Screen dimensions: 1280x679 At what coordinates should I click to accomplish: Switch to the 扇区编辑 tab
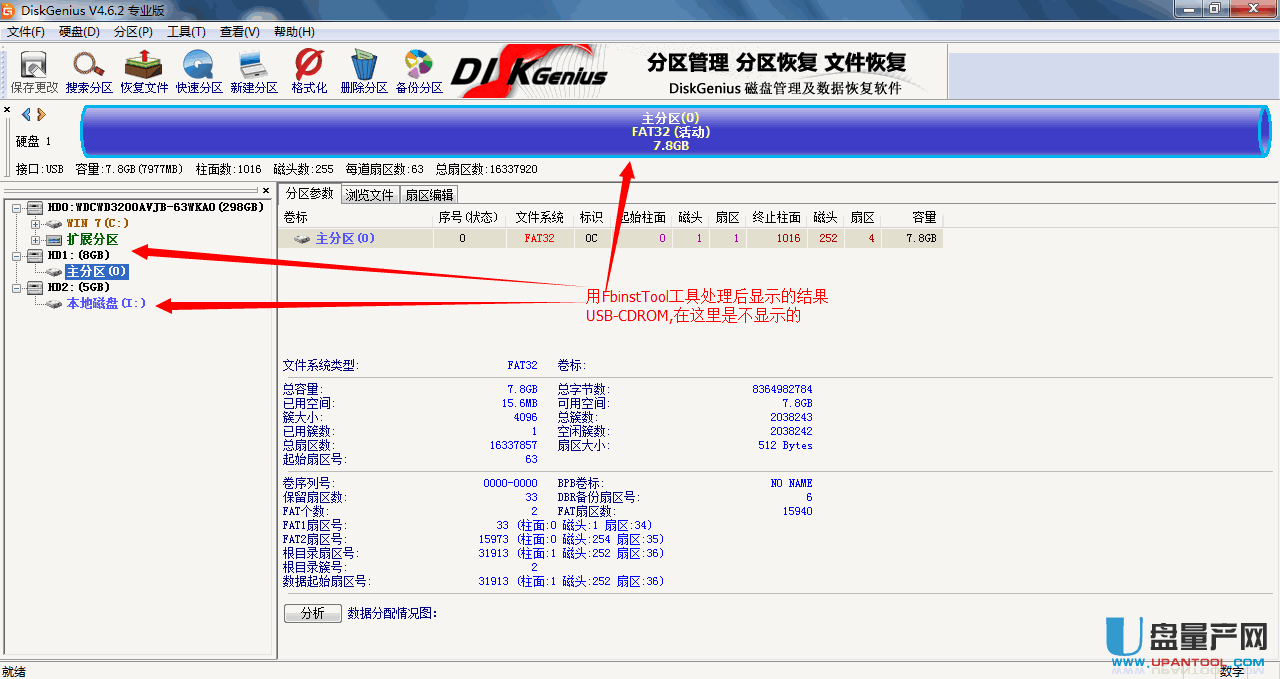point(428,195)
